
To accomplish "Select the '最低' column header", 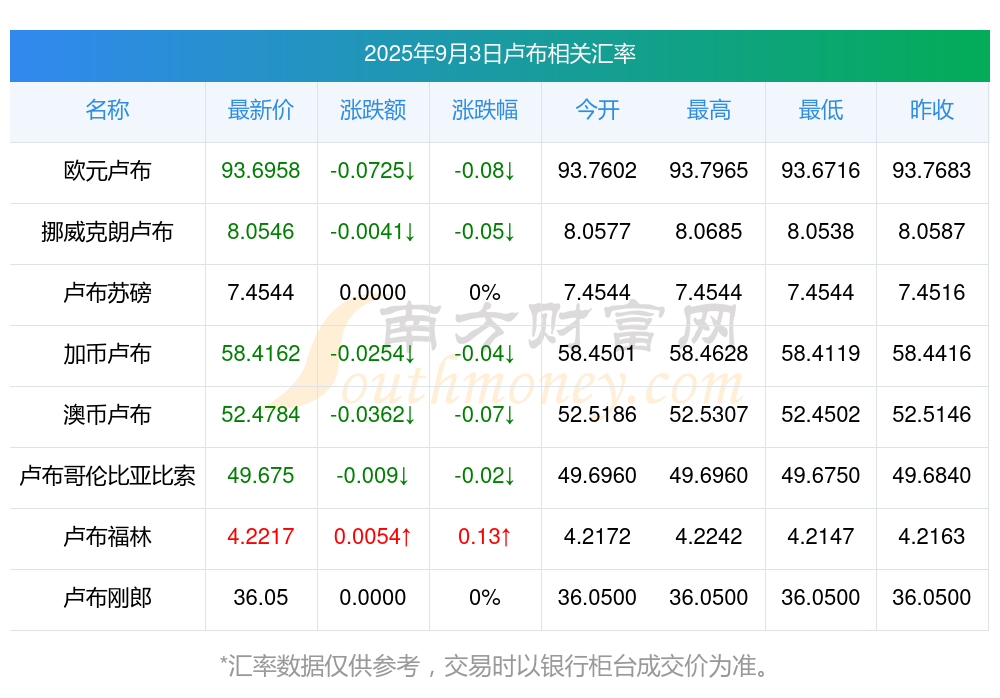I will pyautogui.click(x=821, y=110).
